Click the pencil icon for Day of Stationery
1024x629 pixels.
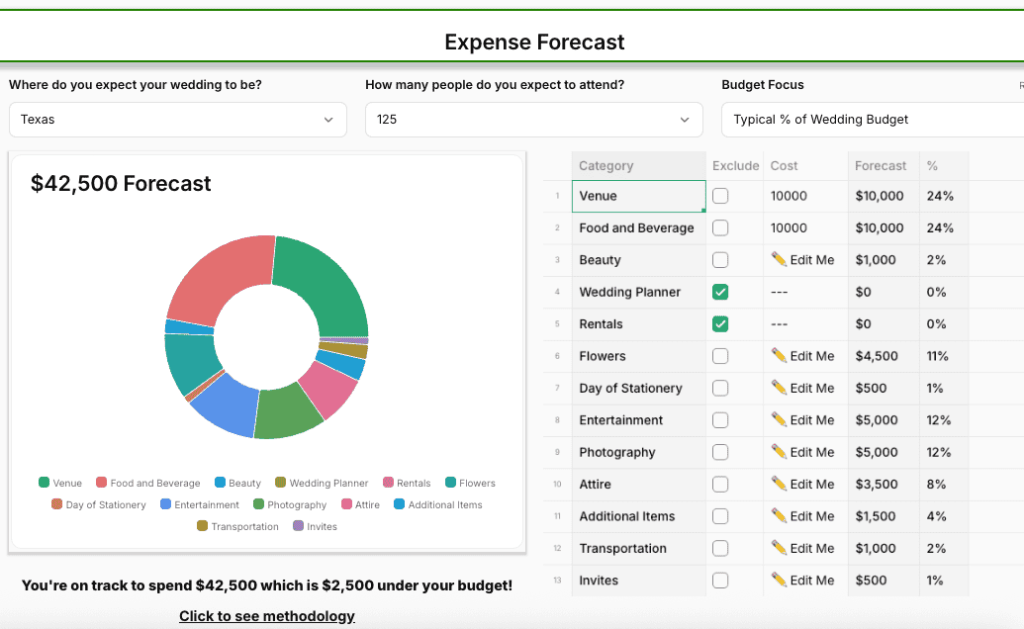(x=779, y=387)
